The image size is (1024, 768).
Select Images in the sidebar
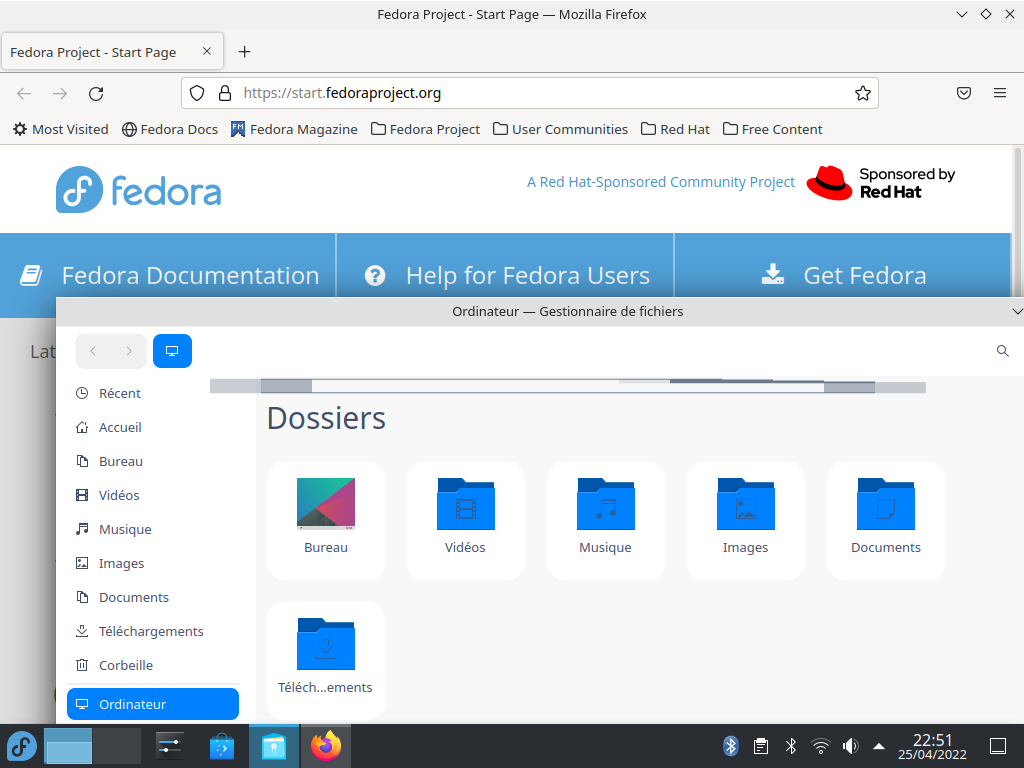[x=153, y=563]
